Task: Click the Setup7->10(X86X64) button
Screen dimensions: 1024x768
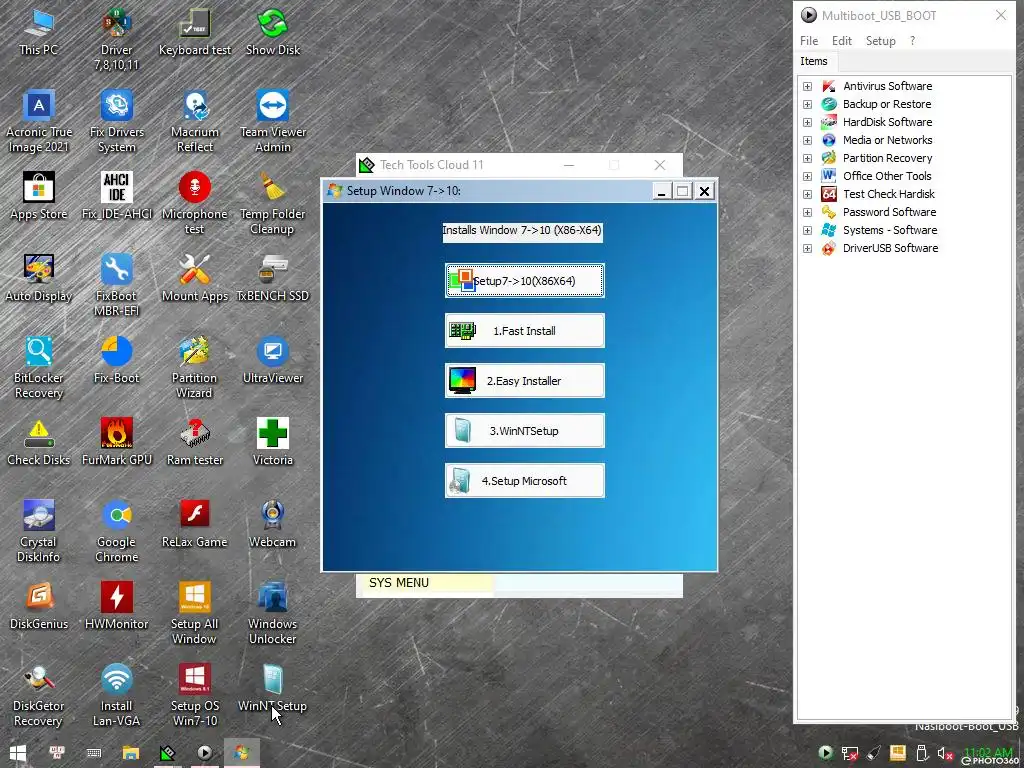Action: [524, 281]
